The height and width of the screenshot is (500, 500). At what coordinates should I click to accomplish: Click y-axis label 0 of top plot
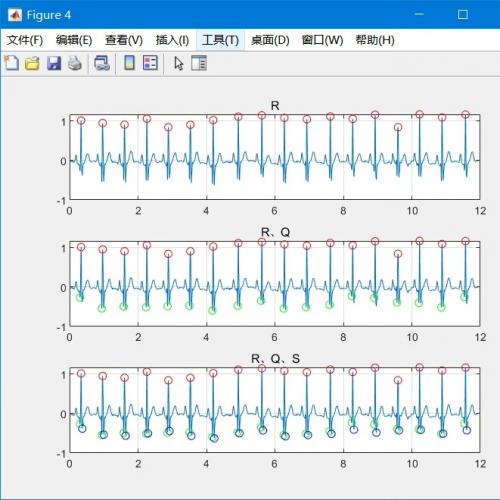63,161
